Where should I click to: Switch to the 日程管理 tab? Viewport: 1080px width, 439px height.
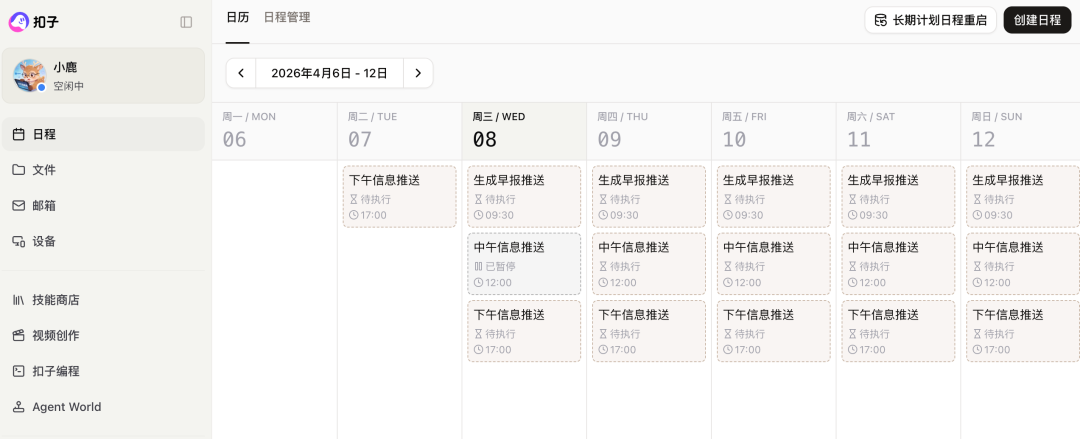287,18
